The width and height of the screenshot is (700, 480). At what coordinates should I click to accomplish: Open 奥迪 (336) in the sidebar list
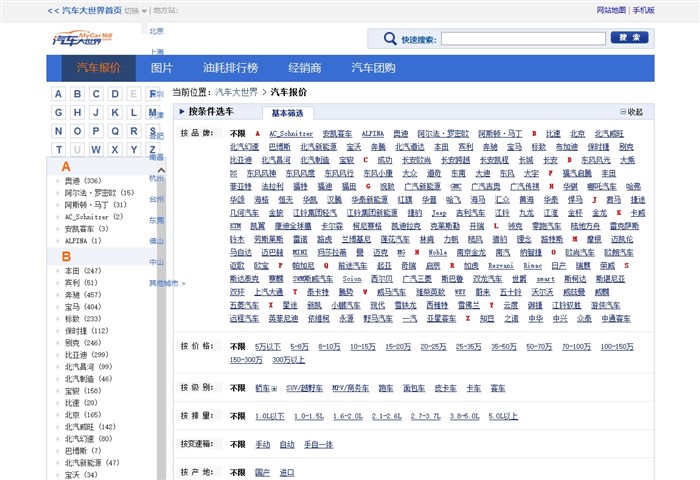[x=83, y=180]
